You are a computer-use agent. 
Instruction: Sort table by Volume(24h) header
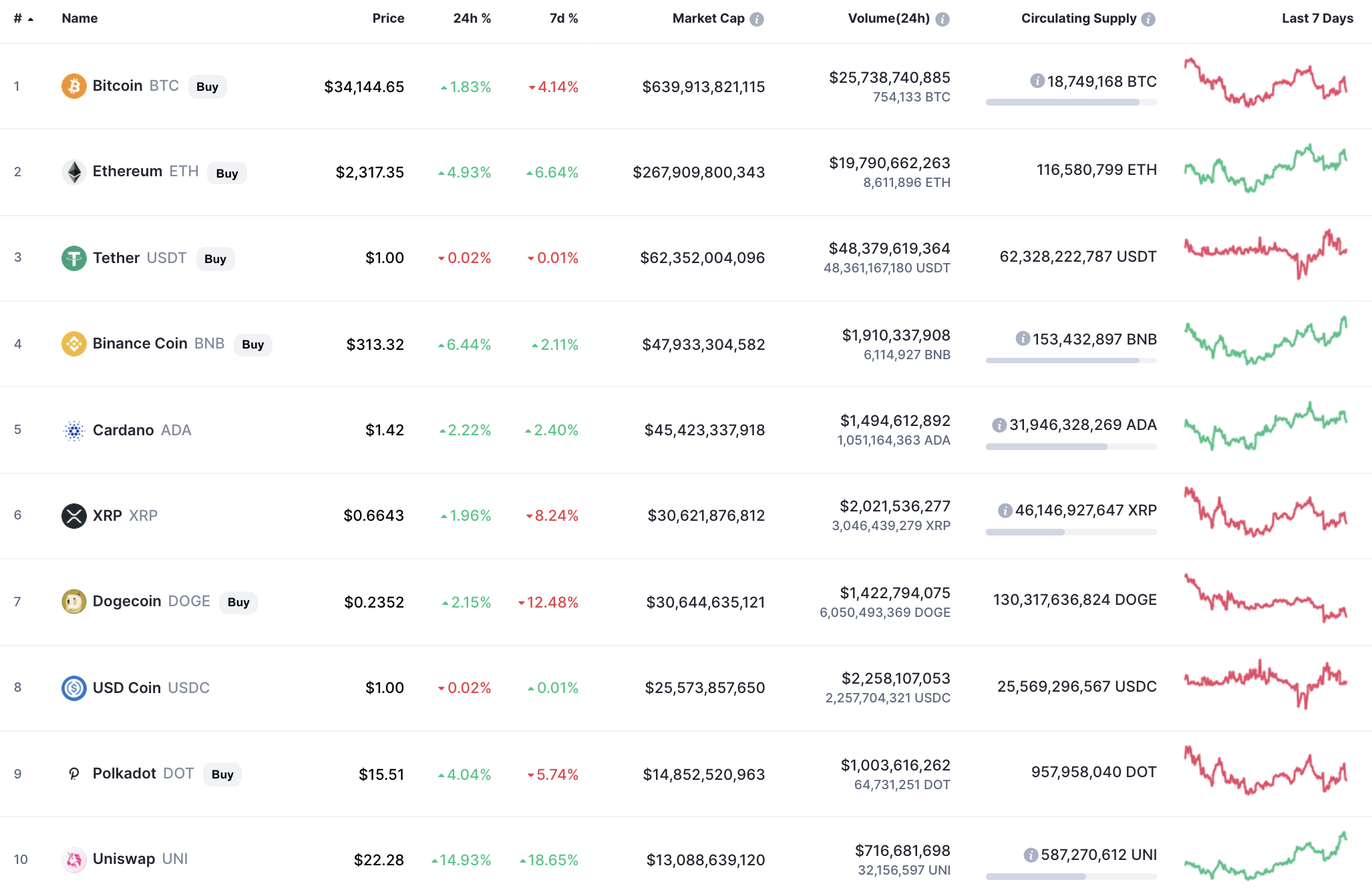click(x=888, y=18)
